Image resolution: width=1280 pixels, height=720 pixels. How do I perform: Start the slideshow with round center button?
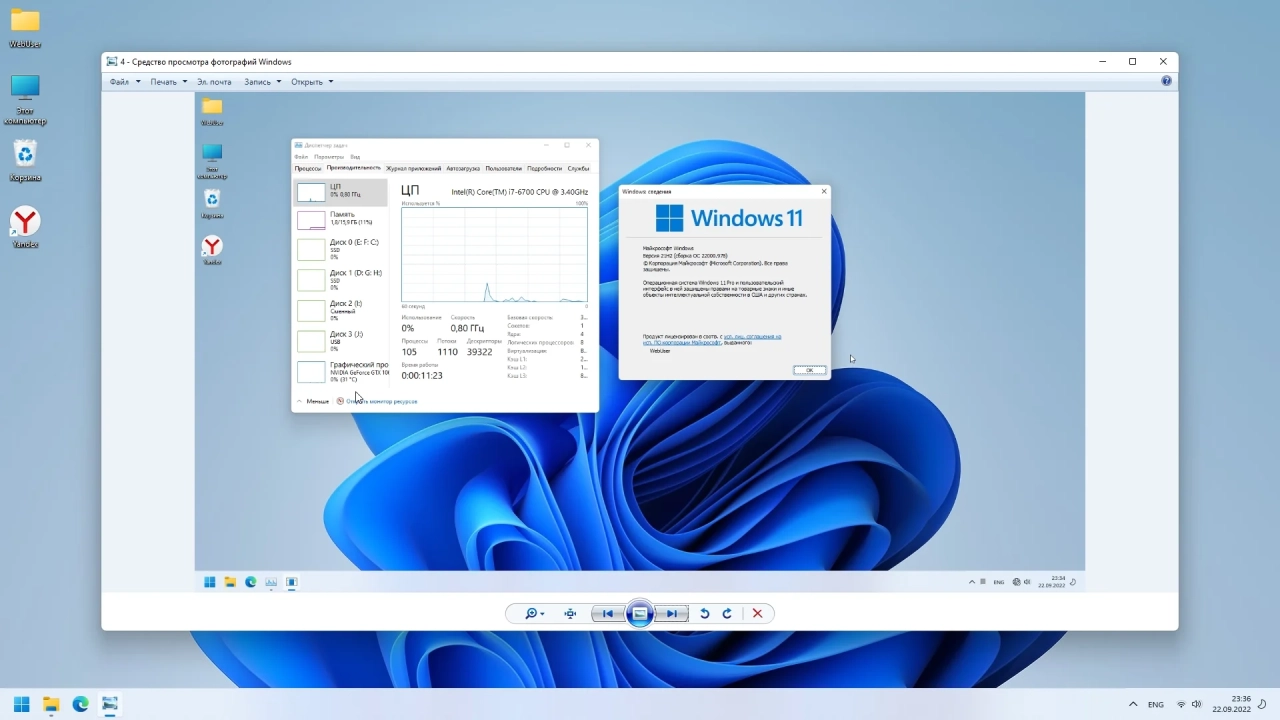coord(640,614)
